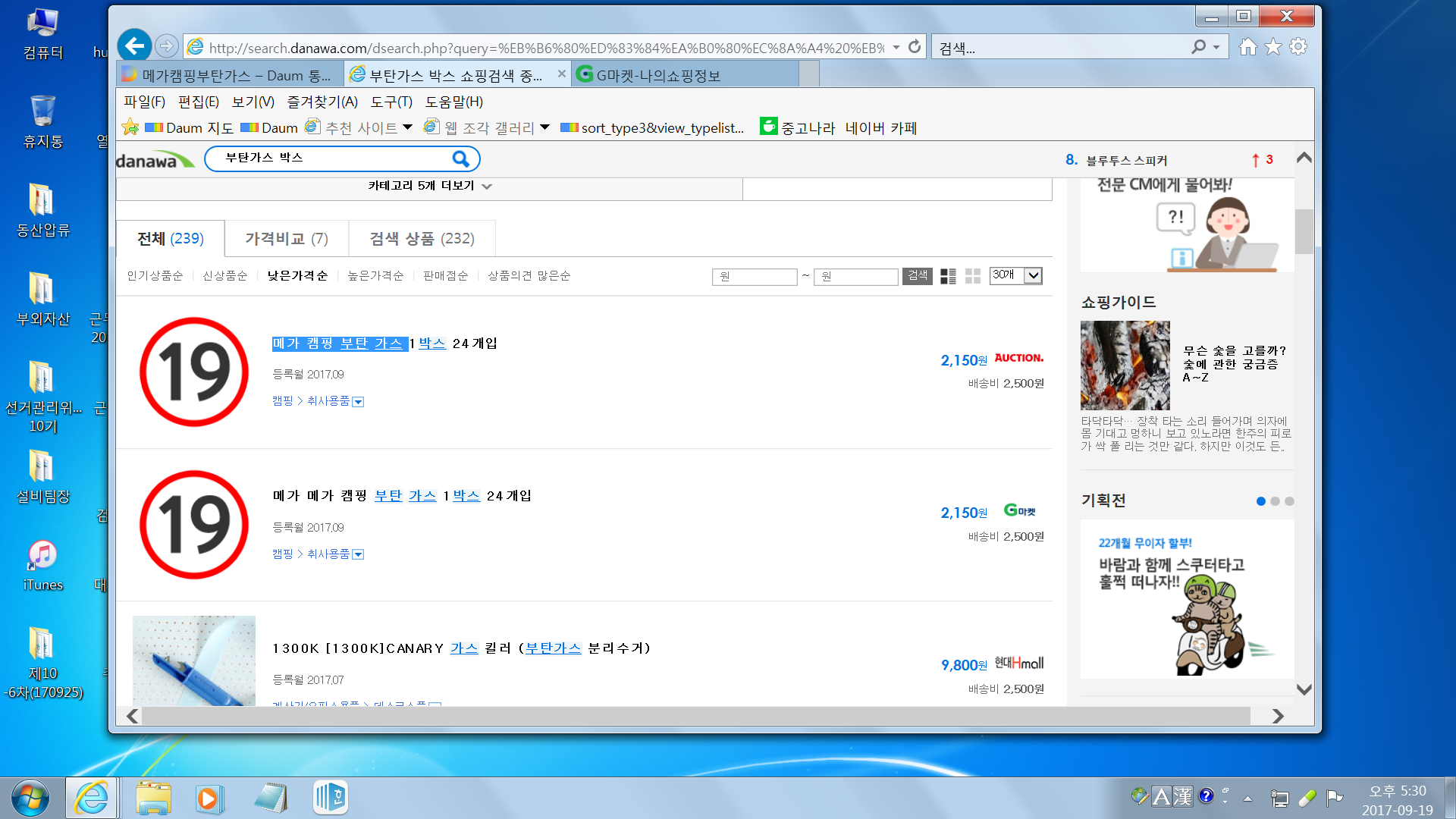Viewport: 1456px width, 819px height.
Task: Open the media player taskbar icon
Action: [209, 798]
